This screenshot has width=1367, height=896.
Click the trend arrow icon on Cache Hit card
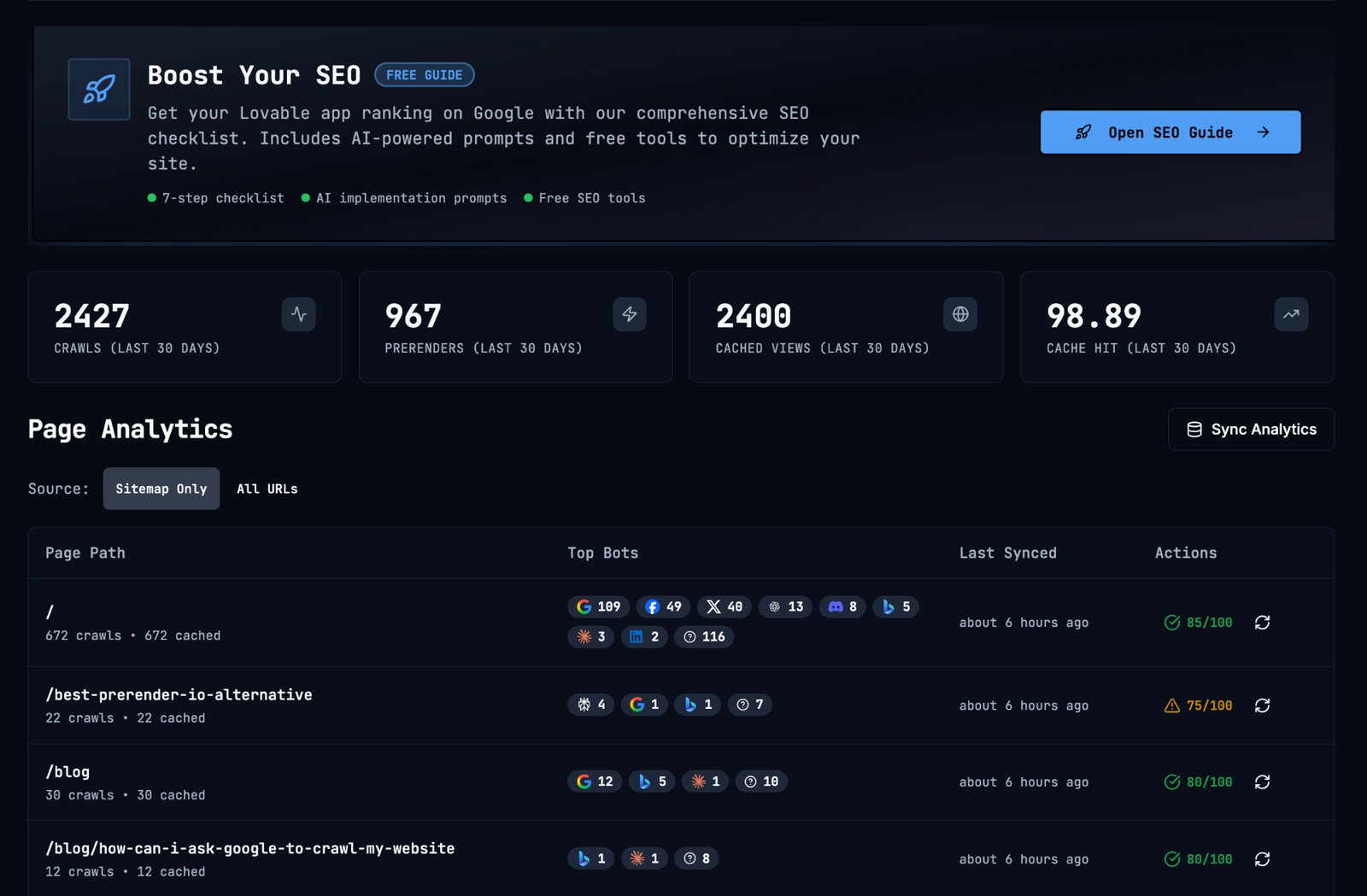click(x=1291, y=314)
